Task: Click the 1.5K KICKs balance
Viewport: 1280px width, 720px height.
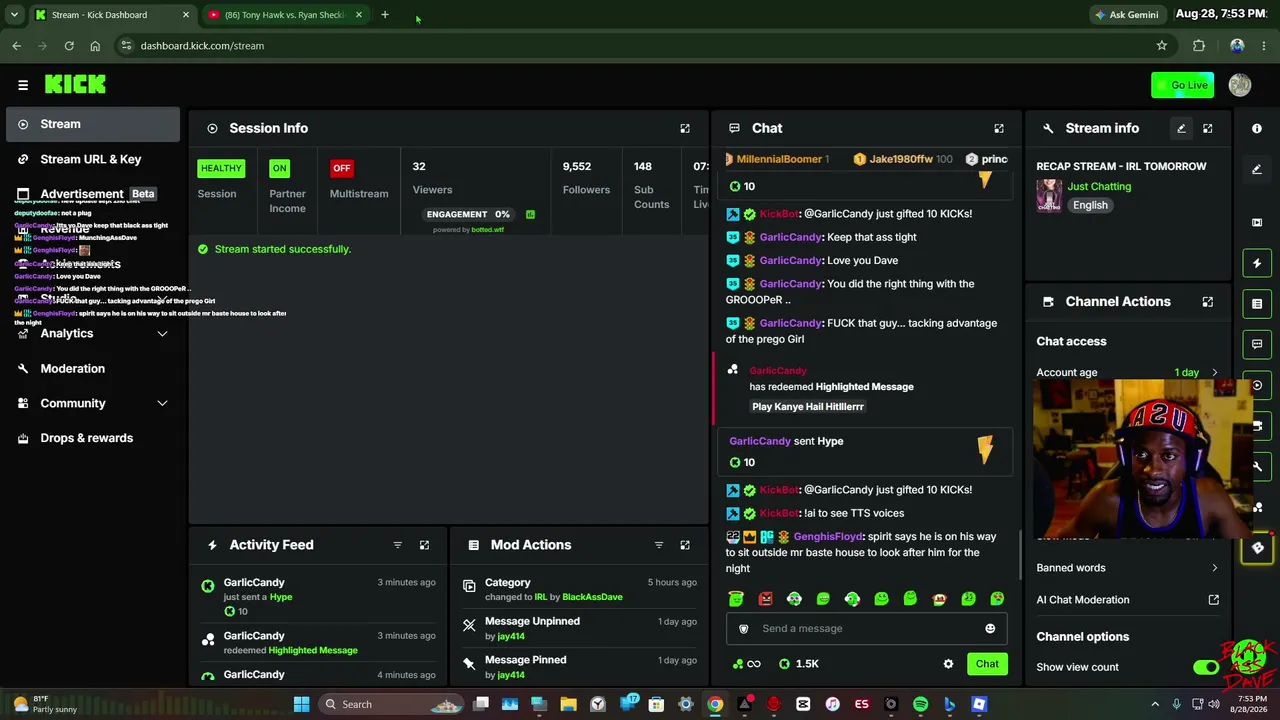Action: pyautogui.click(x=799, y=664)
